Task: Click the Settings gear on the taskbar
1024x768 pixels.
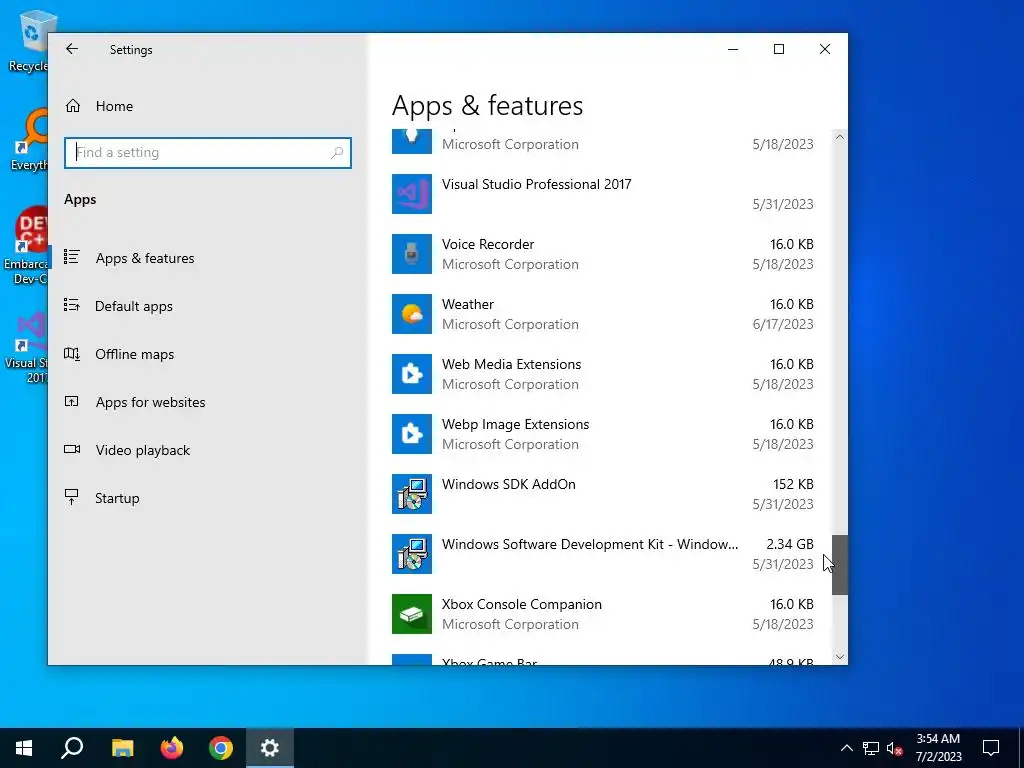Action: [270, 748]
